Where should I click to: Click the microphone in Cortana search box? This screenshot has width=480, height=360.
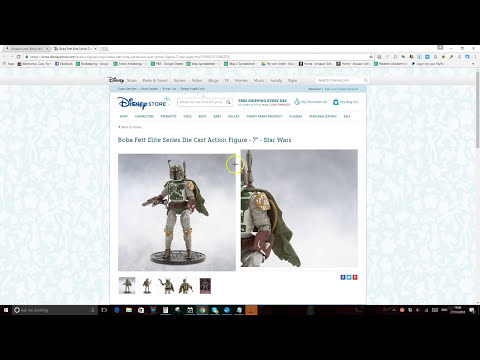coord(92,310)
